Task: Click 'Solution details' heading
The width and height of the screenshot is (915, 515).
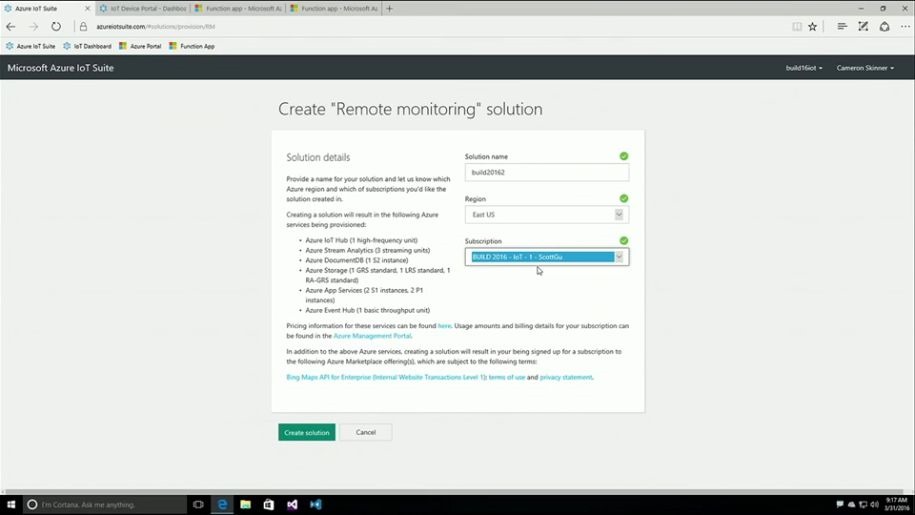Action: 318,157
